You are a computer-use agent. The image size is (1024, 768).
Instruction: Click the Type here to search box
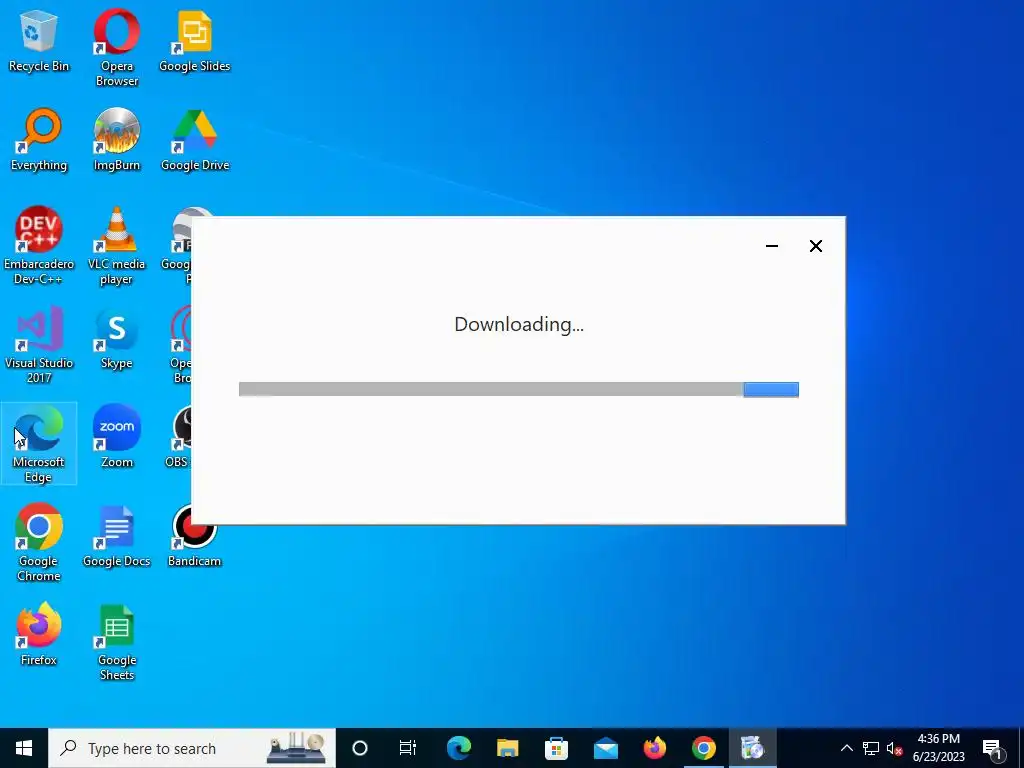pyautogui.click(x=192, y=748)
